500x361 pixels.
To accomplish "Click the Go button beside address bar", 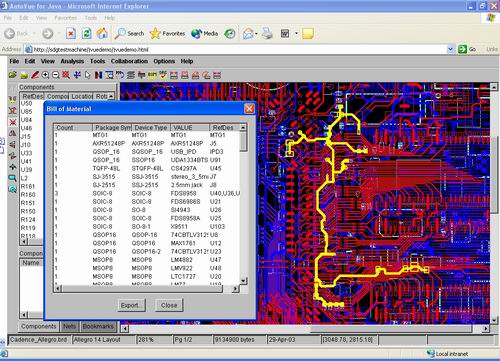I will [467, 49].
